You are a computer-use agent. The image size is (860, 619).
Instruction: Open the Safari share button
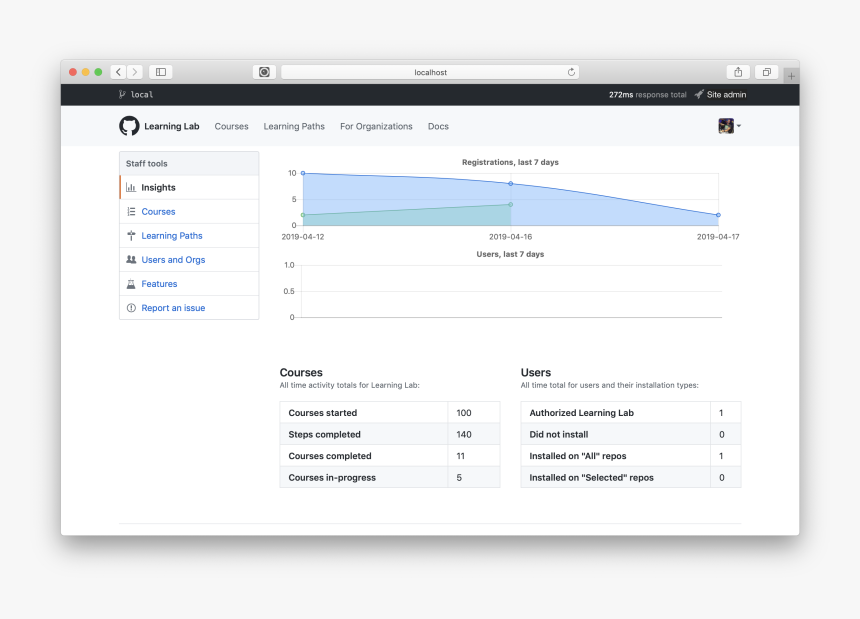click(x=738, y=72)
